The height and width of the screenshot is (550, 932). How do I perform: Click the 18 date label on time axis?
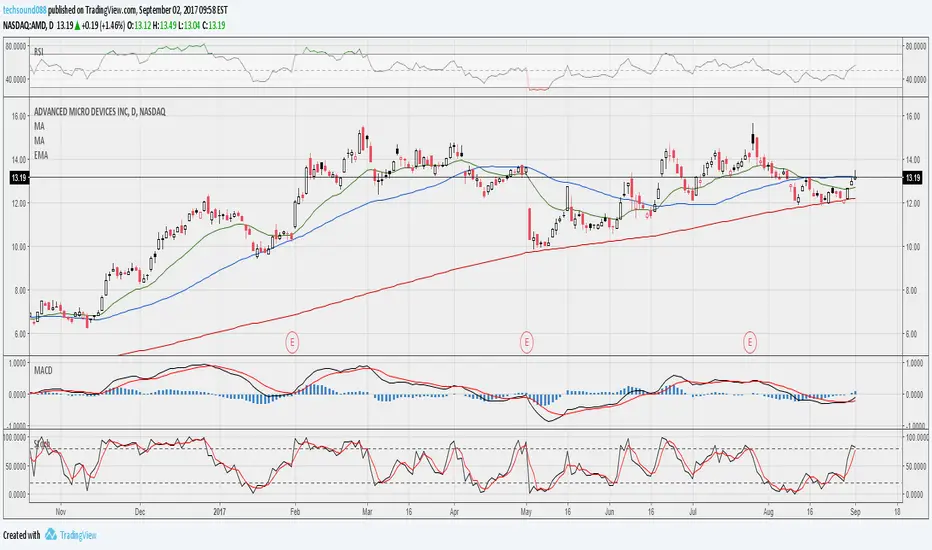click(x=897, y=511)
